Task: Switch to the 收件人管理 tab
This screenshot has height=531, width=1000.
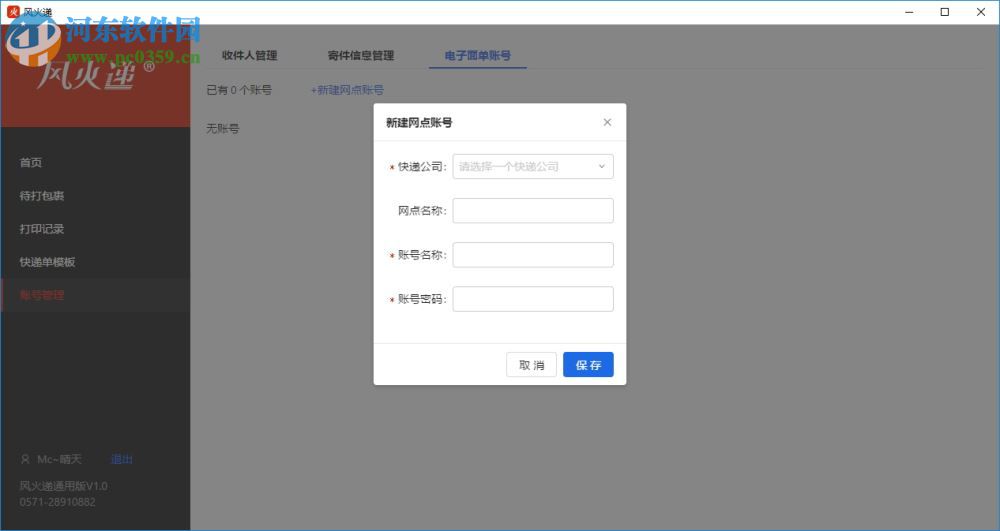Action: click(249, 55)
